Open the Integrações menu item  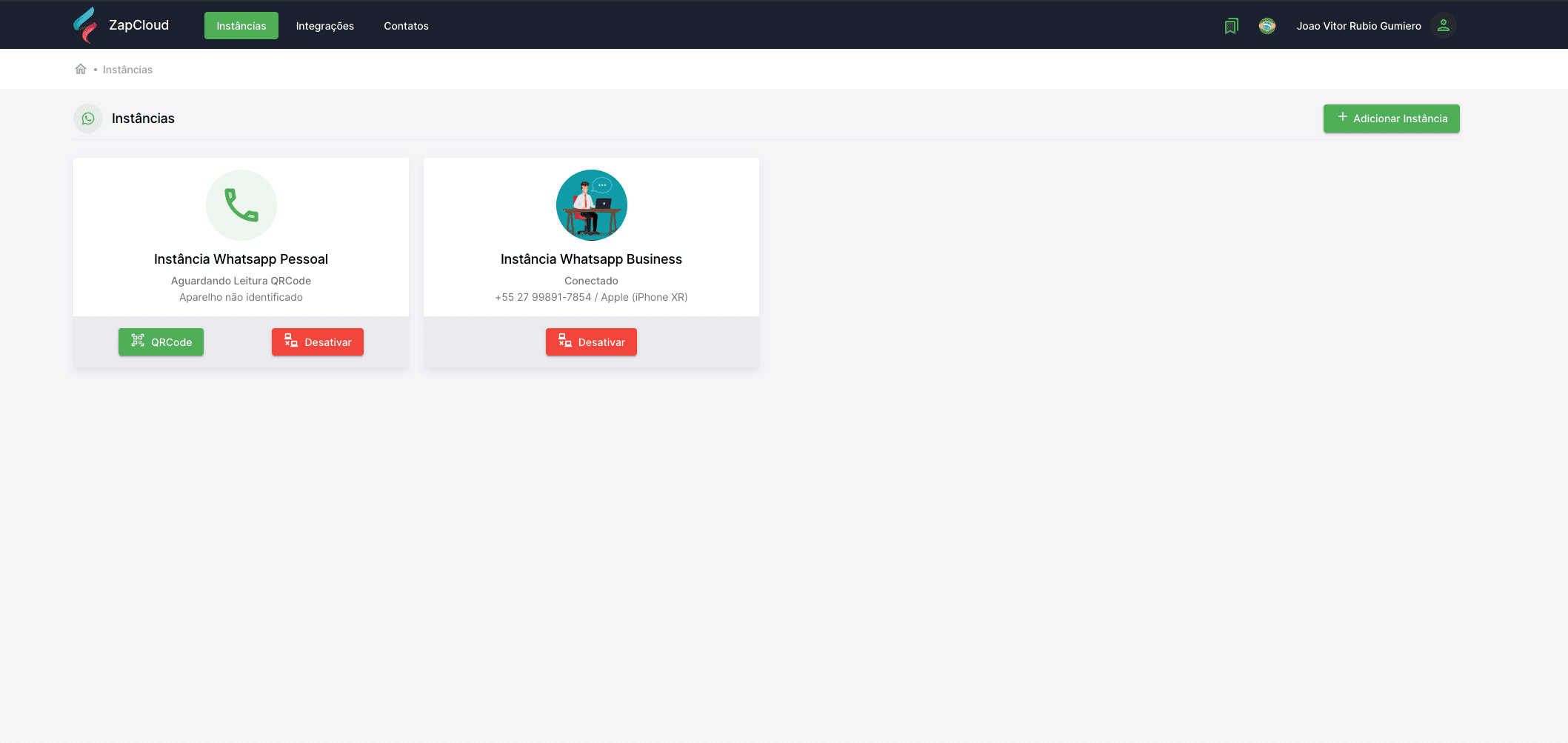click(325, 26)
